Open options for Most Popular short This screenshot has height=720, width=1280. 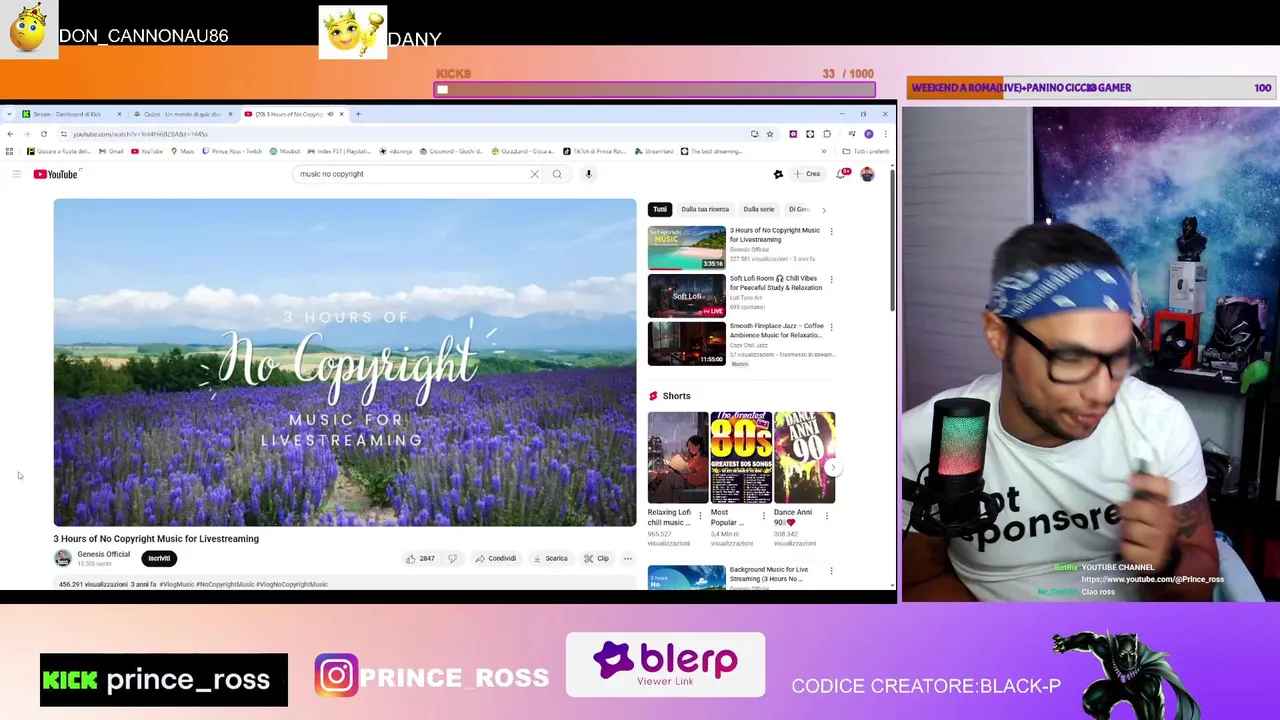764,516
